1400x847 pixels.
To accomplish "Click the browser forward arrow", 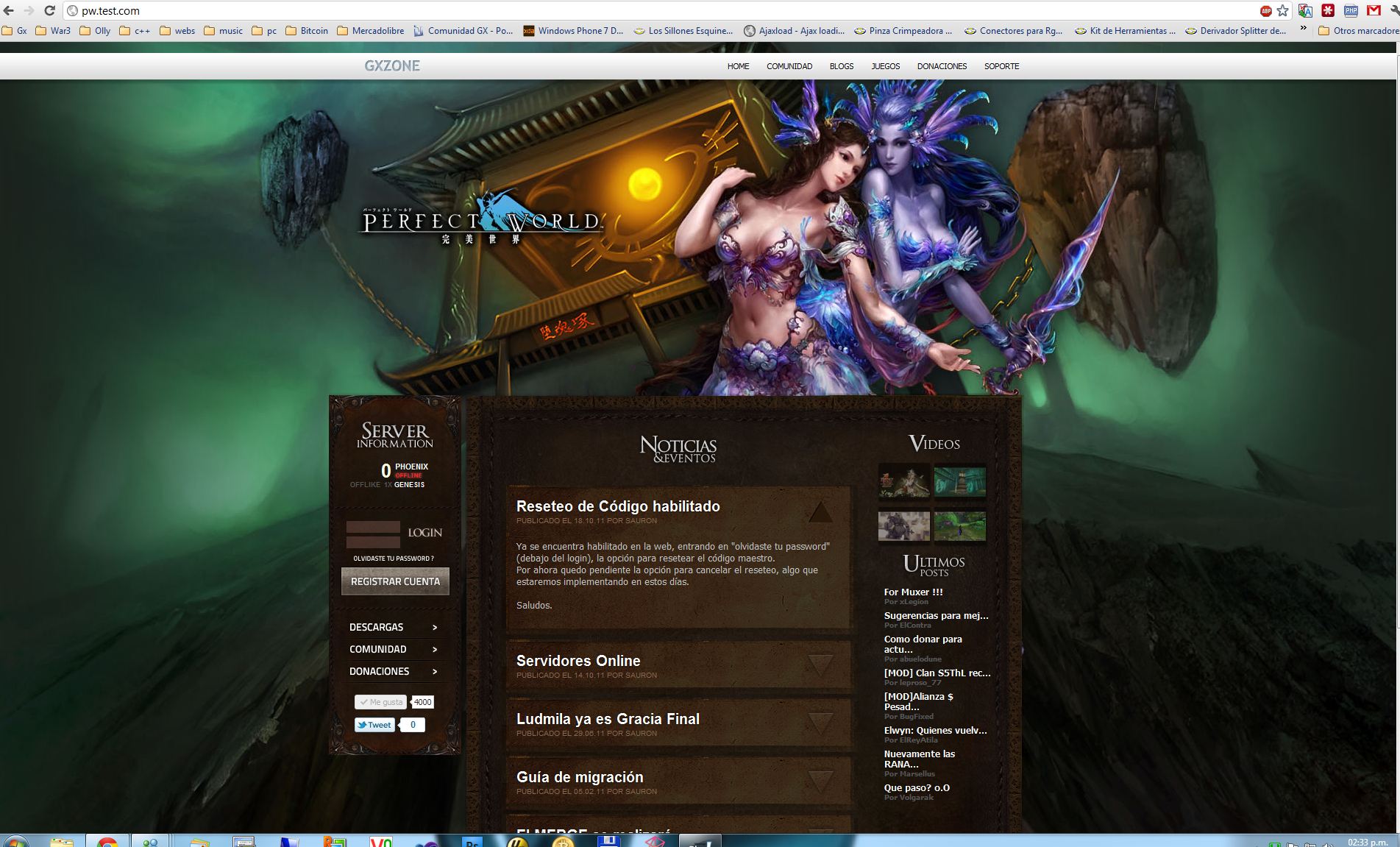I will pyautogui.click(x=29, y=11).
